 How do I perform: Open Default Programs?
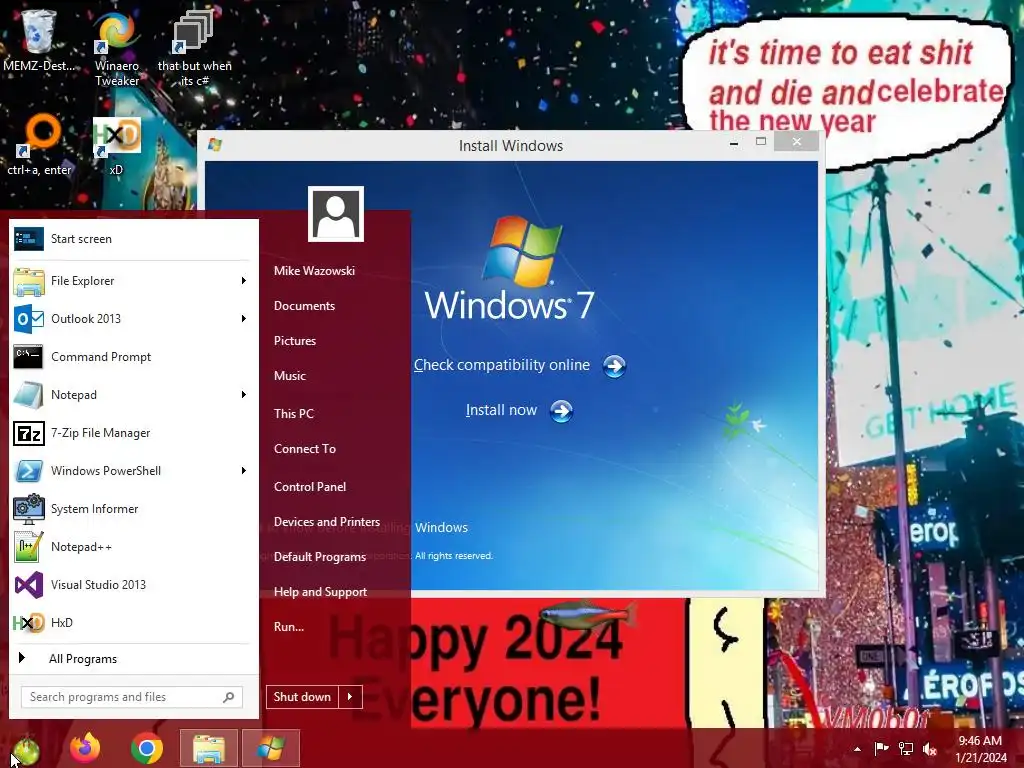tap(320, 557)
